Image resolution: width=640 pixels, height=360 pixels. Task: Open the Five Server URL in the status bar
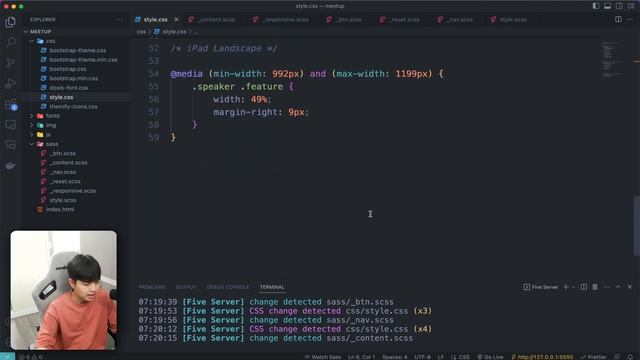(542, 357)
